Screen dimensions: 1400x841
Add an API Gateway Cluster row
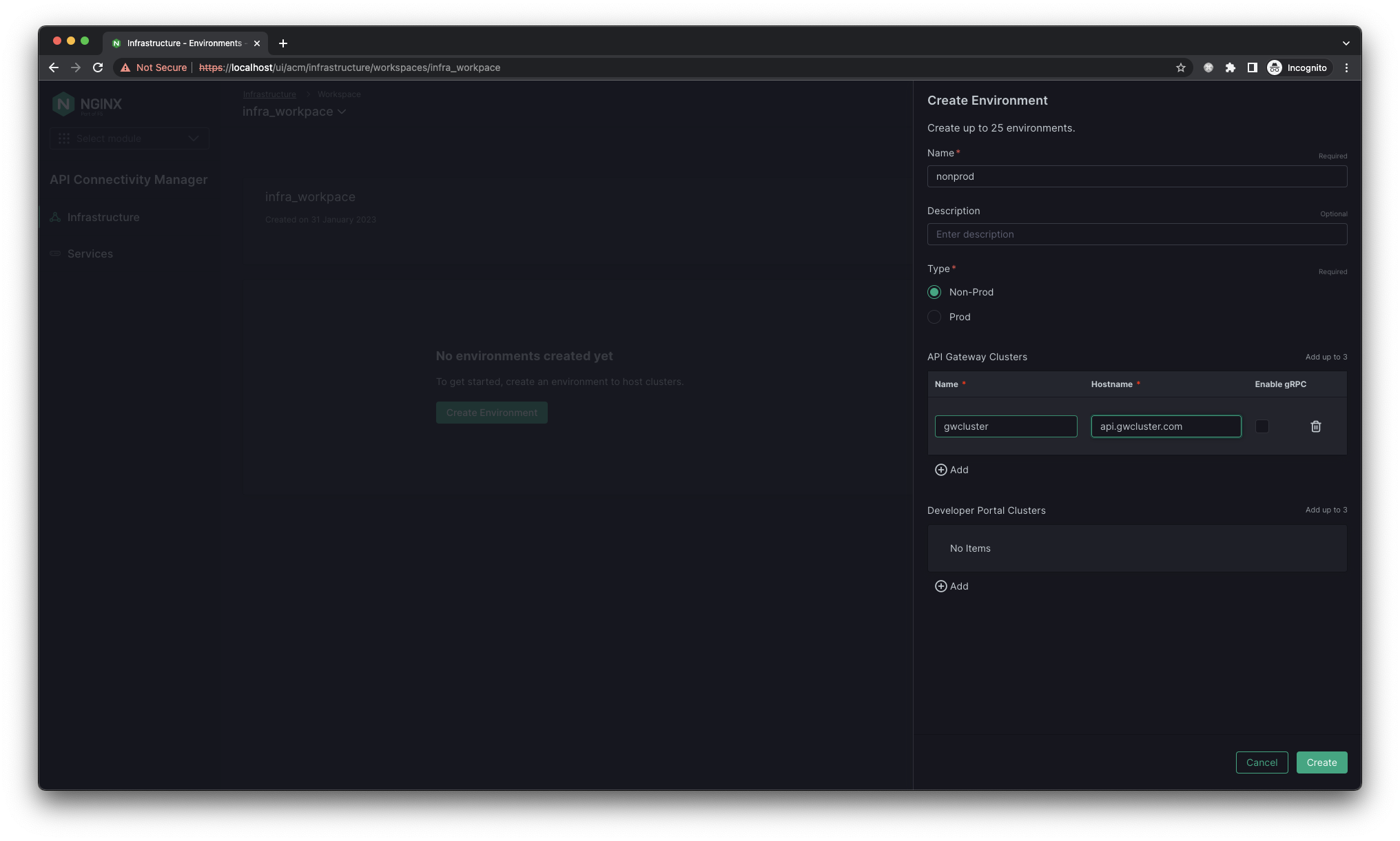[x=951, y=470]
